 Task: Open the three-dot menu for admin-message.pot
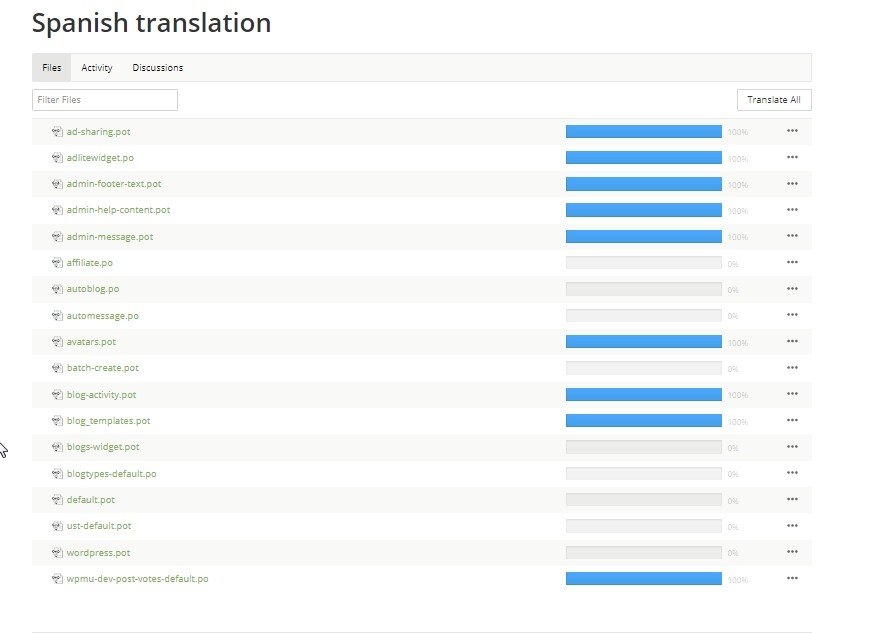(x=792, y=236)
